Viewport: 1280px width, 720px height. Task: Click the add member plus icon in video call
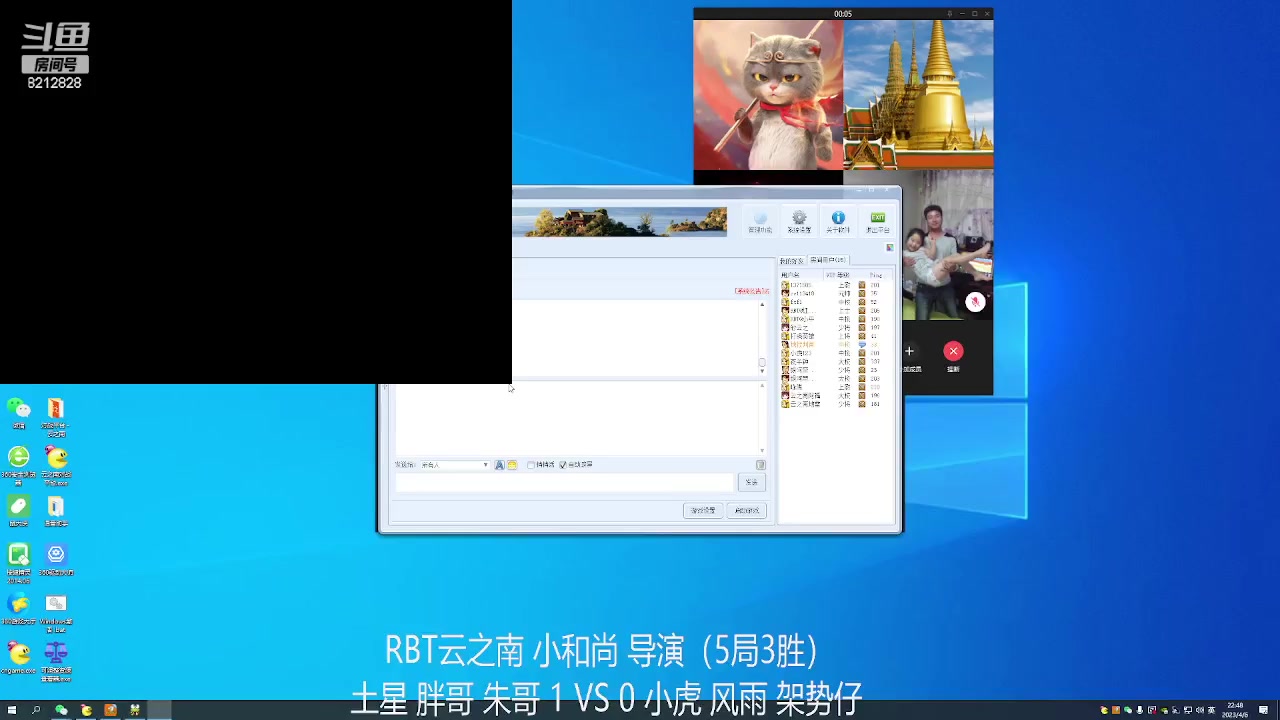pos(909,351)
